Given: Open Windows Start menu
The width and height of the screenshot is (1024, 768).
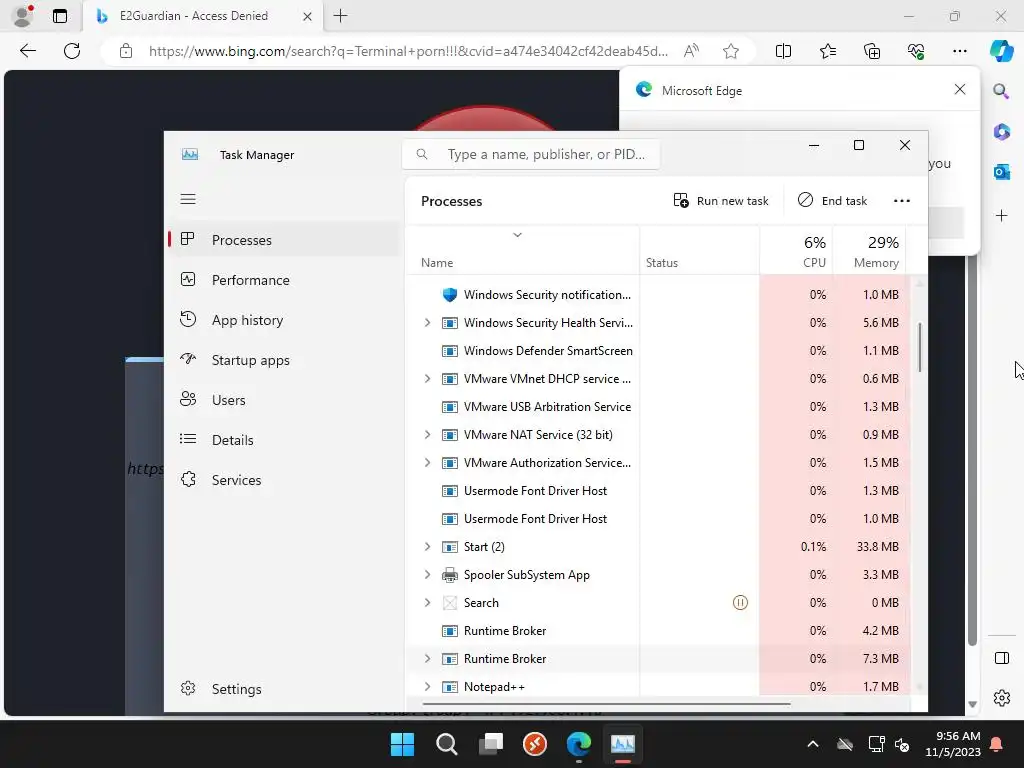Looking at the screenshot, I should [402, 744].
